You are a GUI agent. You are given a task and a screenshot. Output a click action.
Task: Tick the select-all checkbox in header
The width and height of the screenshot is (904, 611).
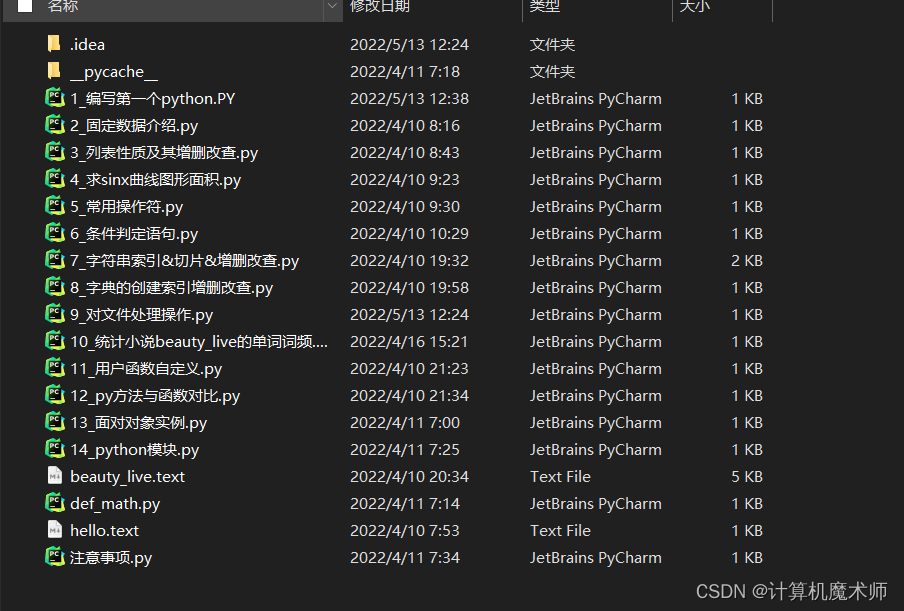coord(25,6)
